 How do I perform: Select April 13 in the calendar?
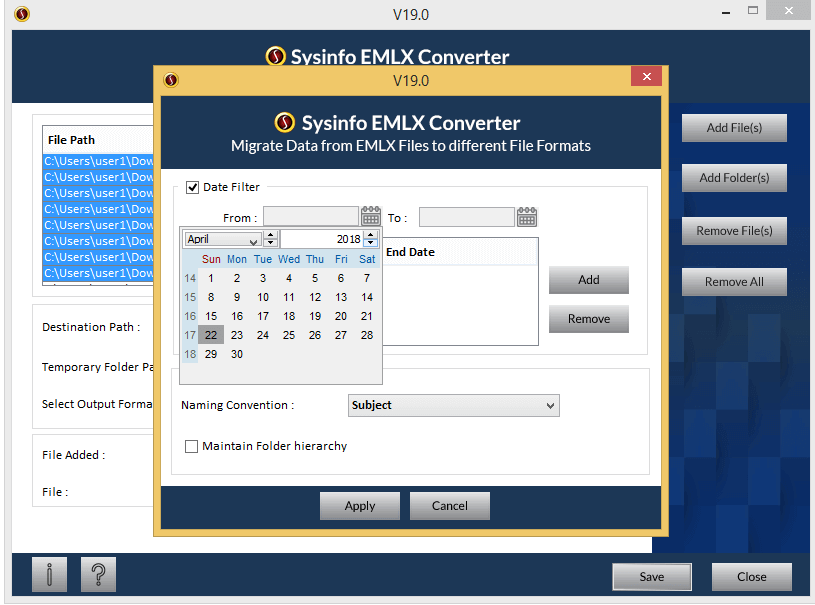[341, 297]
